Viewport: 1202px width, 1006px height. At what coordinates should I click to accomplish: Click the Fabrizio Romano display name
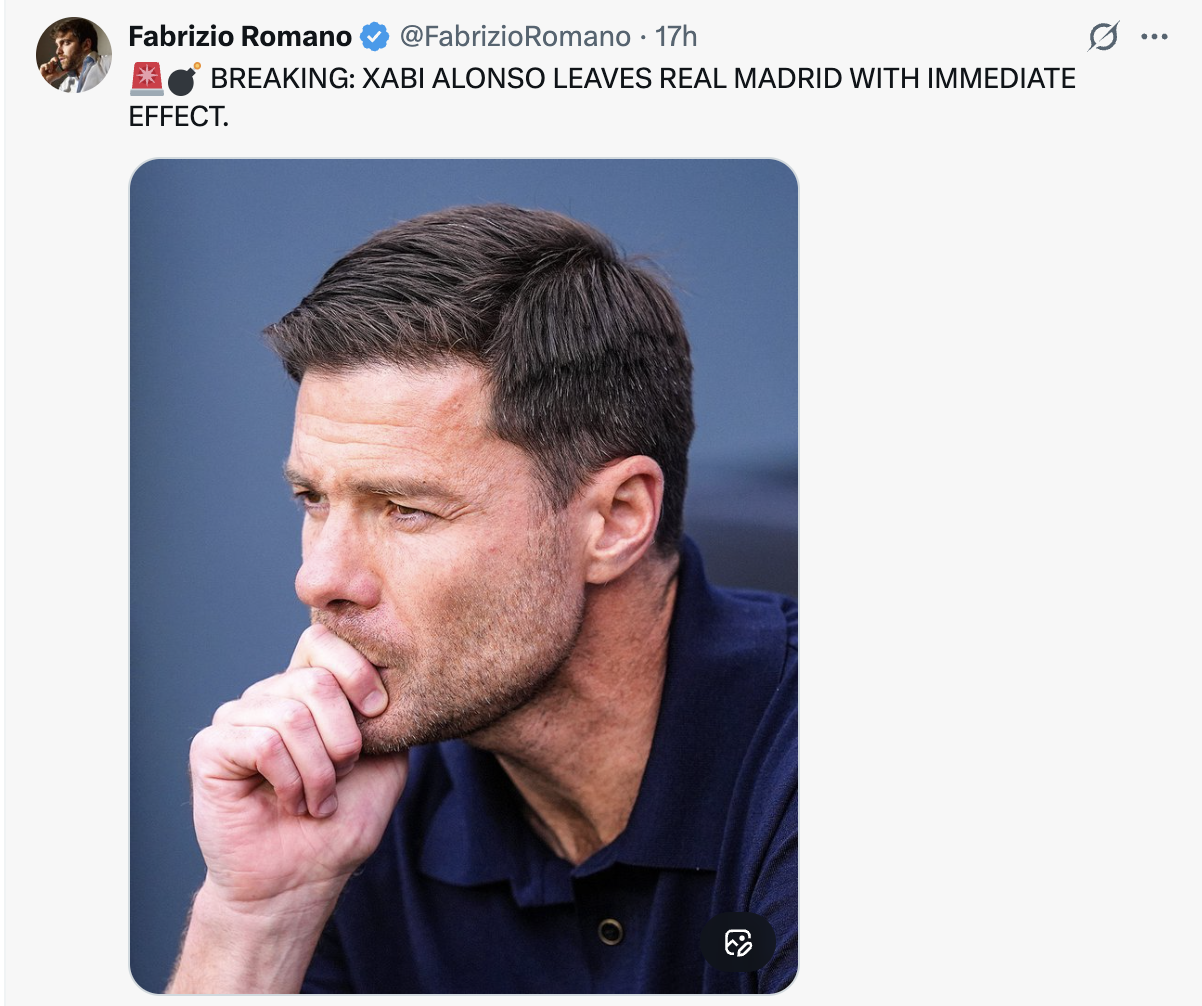click(240, 37)
